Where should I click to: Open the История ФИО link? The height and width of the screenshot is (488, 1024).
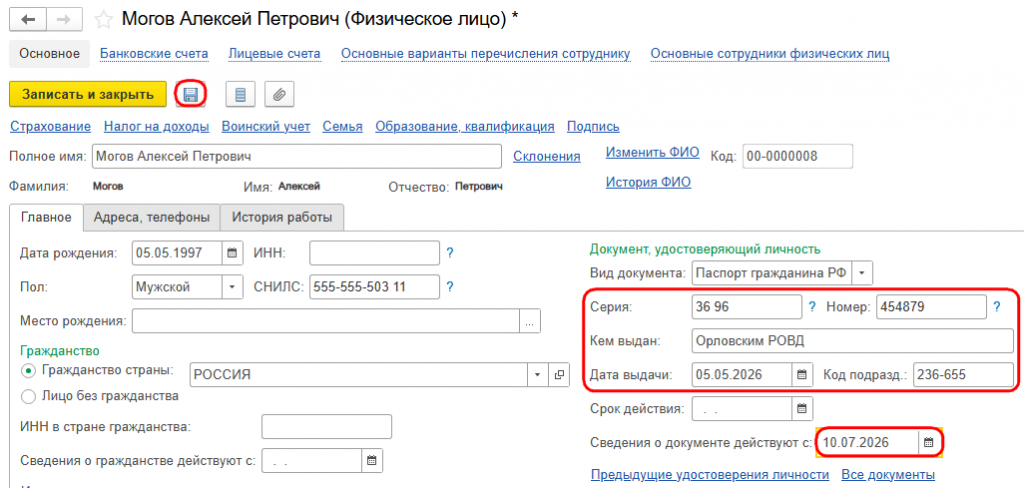pyautogui.click(x=648, y=182)
